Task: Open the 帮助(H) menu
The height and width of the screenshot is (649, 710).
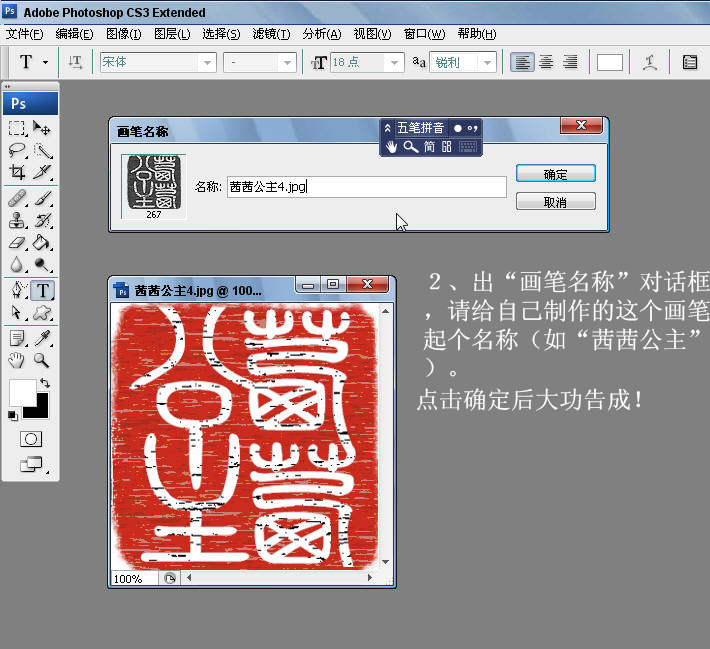Action: click(x=476, y=34)
